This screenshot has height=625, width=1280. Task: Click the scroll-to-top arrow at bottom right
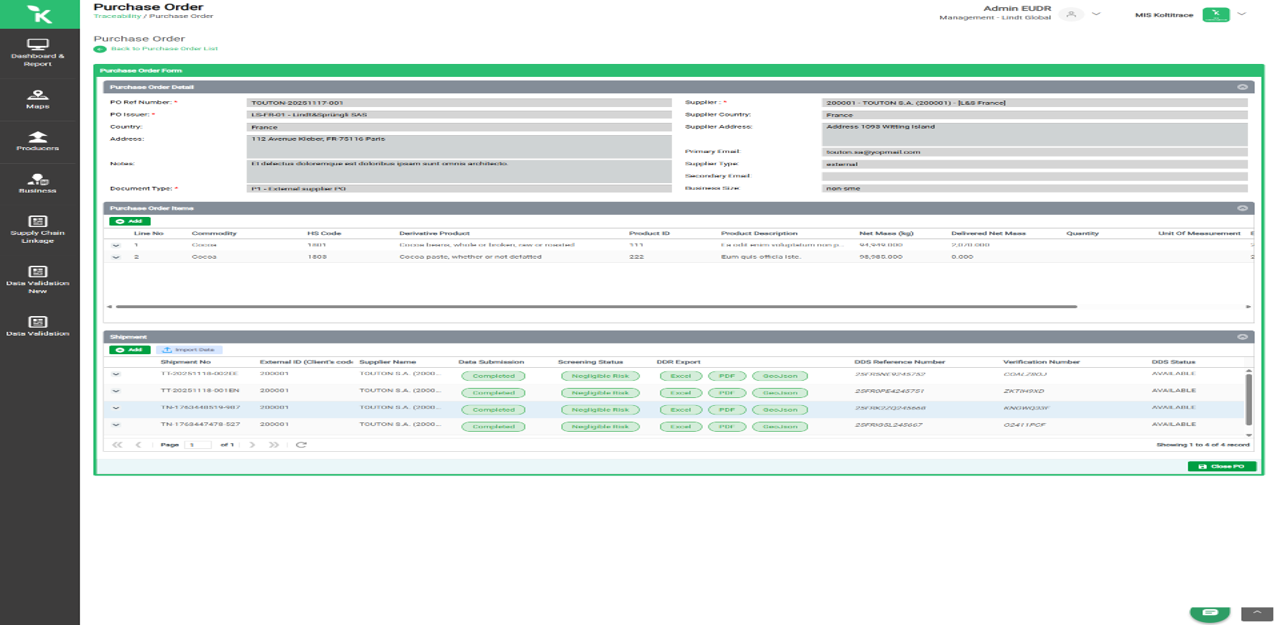pos(1257,613)
